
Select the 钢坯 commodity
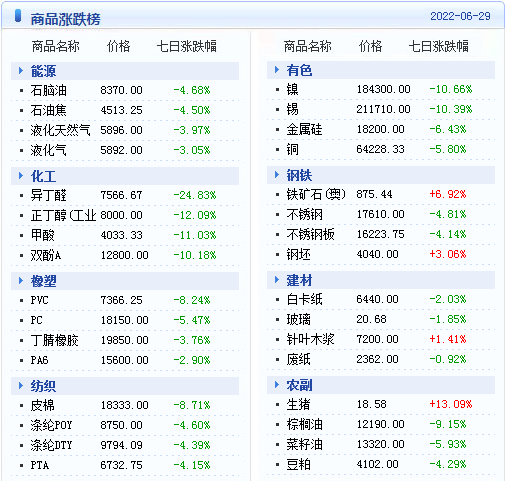(299, 254)
